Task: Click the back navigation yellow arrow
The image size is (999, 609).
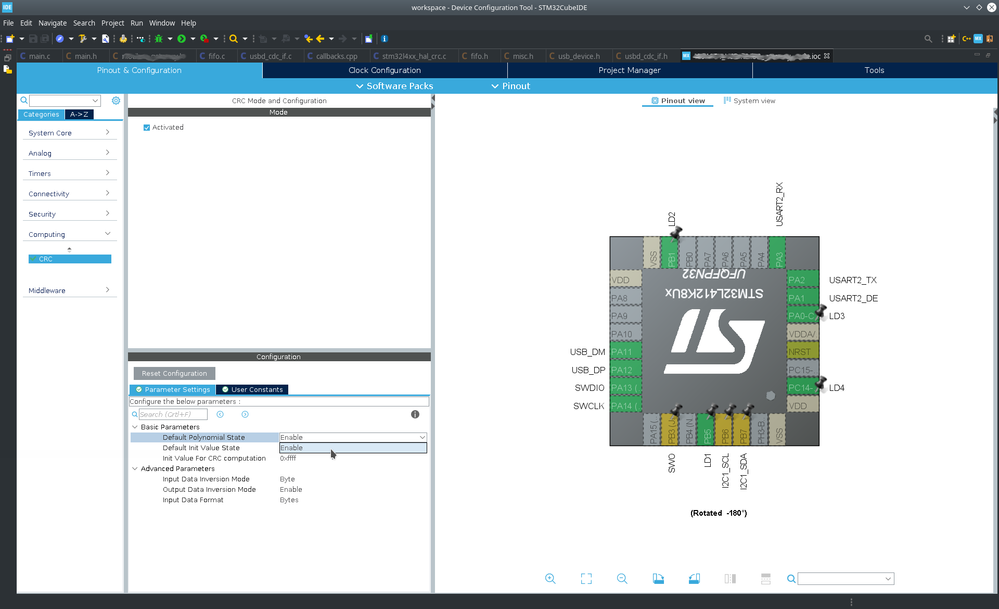Action: pyautogui.click(x=320, y=39)
